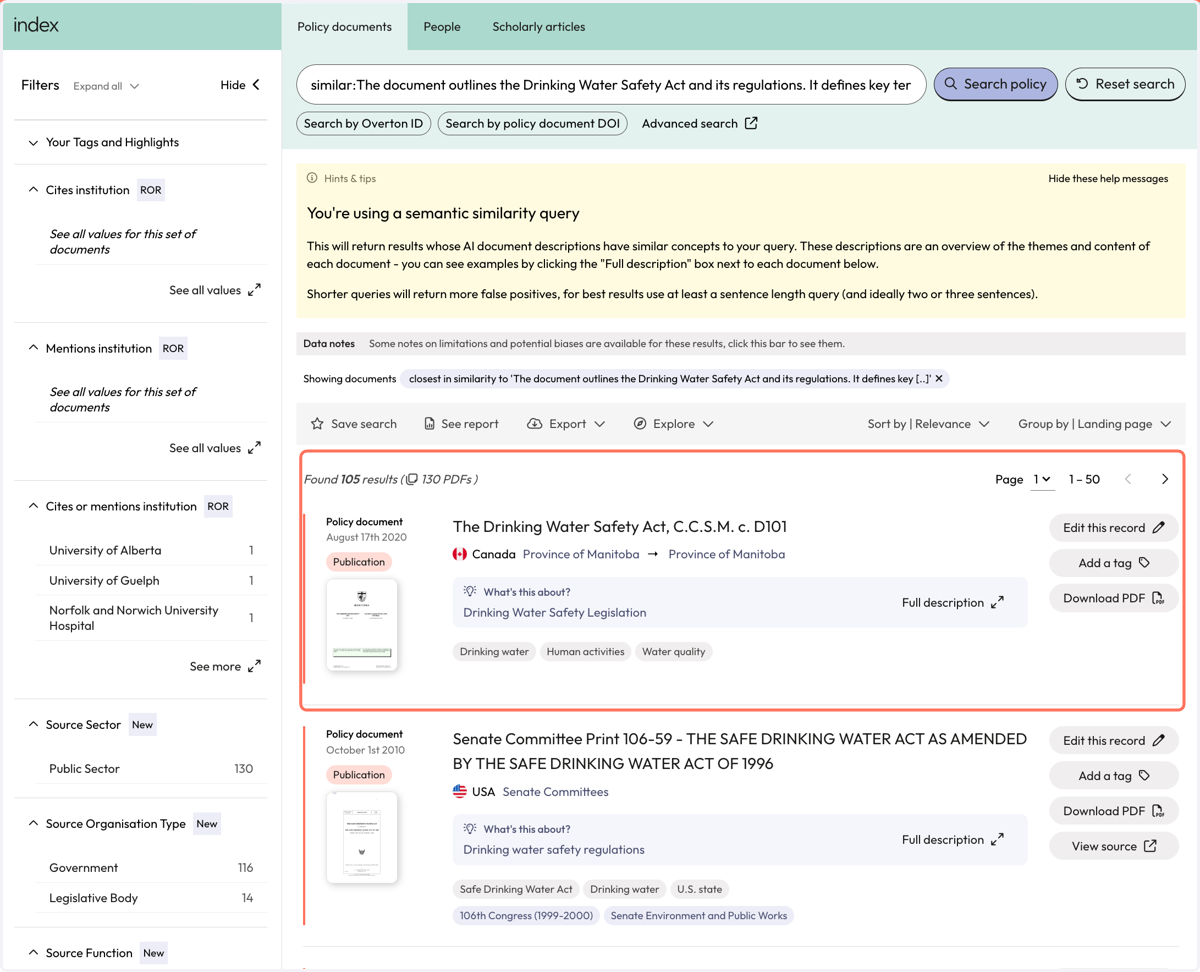The width and height of the screenshot is (1200, 972).
Task: Open Senate Committee Print document thumbnail
Action: click(362, 838)
